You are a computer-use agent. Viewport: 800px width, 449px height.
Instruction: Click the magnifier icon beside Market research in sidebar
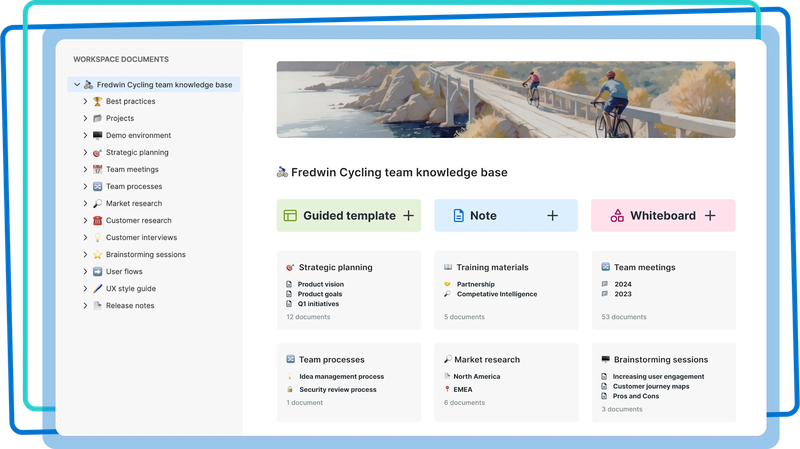pos(97,204)
